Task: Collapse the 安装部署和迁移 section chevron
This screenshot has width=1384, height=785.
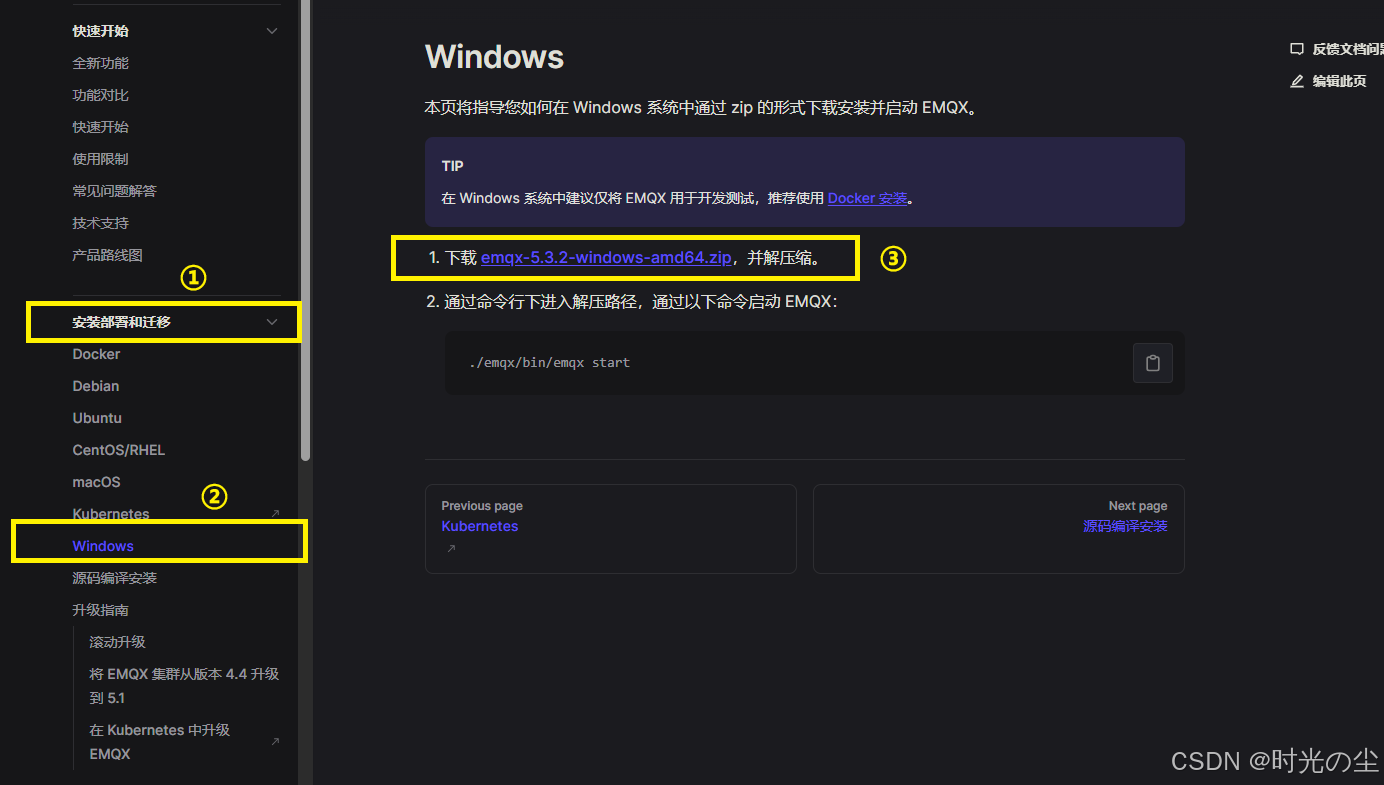Action: pyautogui.click(x=272, y=322)
